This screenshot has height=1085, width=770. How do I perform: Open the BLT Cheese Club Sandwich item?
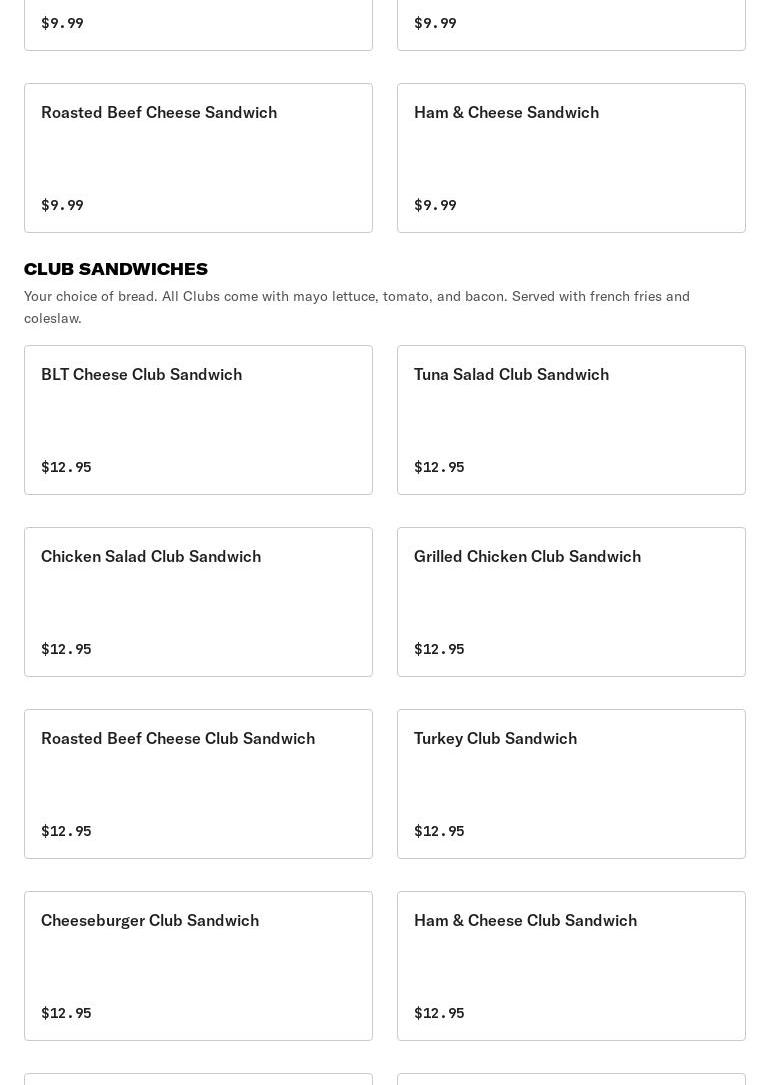click(141, 375)
